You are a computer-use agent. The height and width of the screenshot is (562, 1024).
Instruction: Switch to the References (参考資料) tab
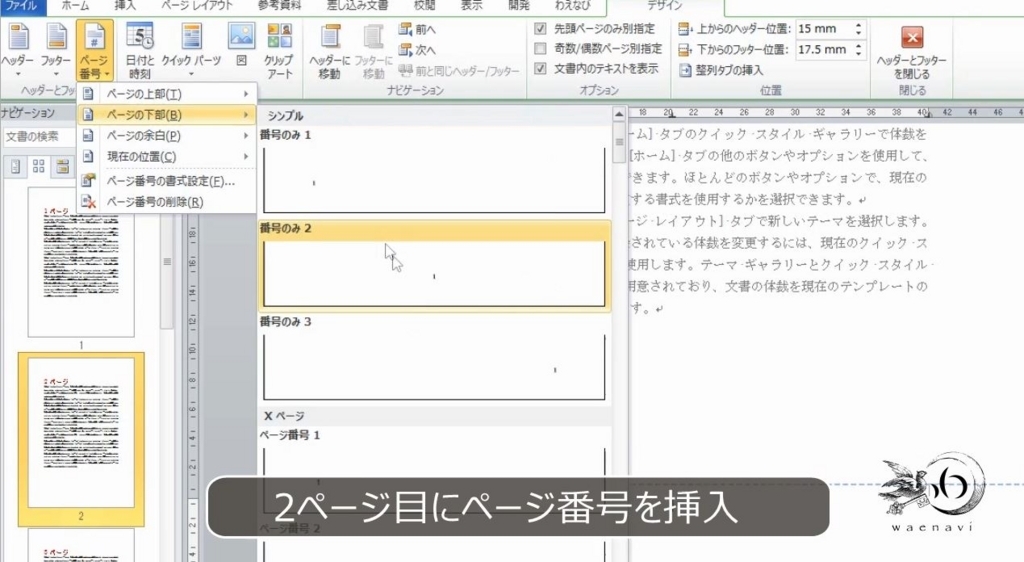click(x=280, y=6)
